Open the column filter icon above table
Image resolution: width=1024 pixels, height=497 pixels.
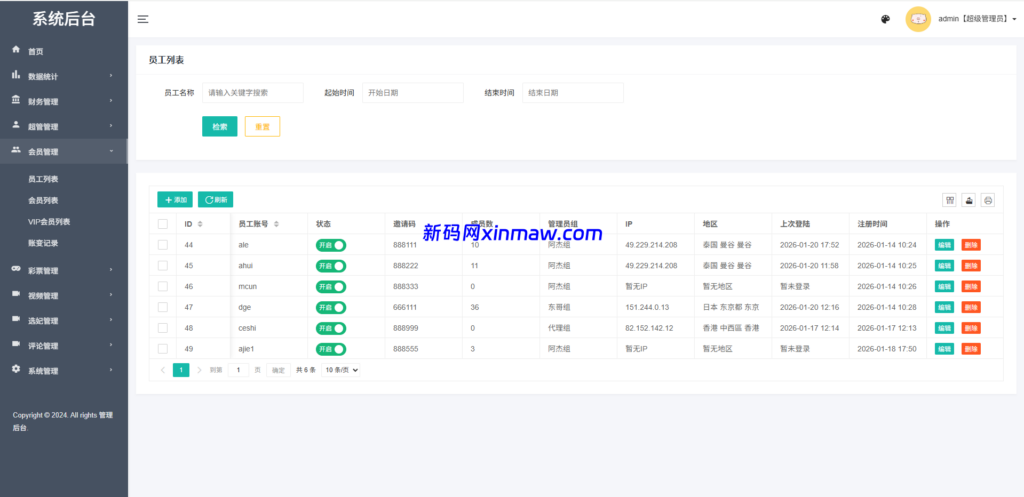click(x=950, y=200)
